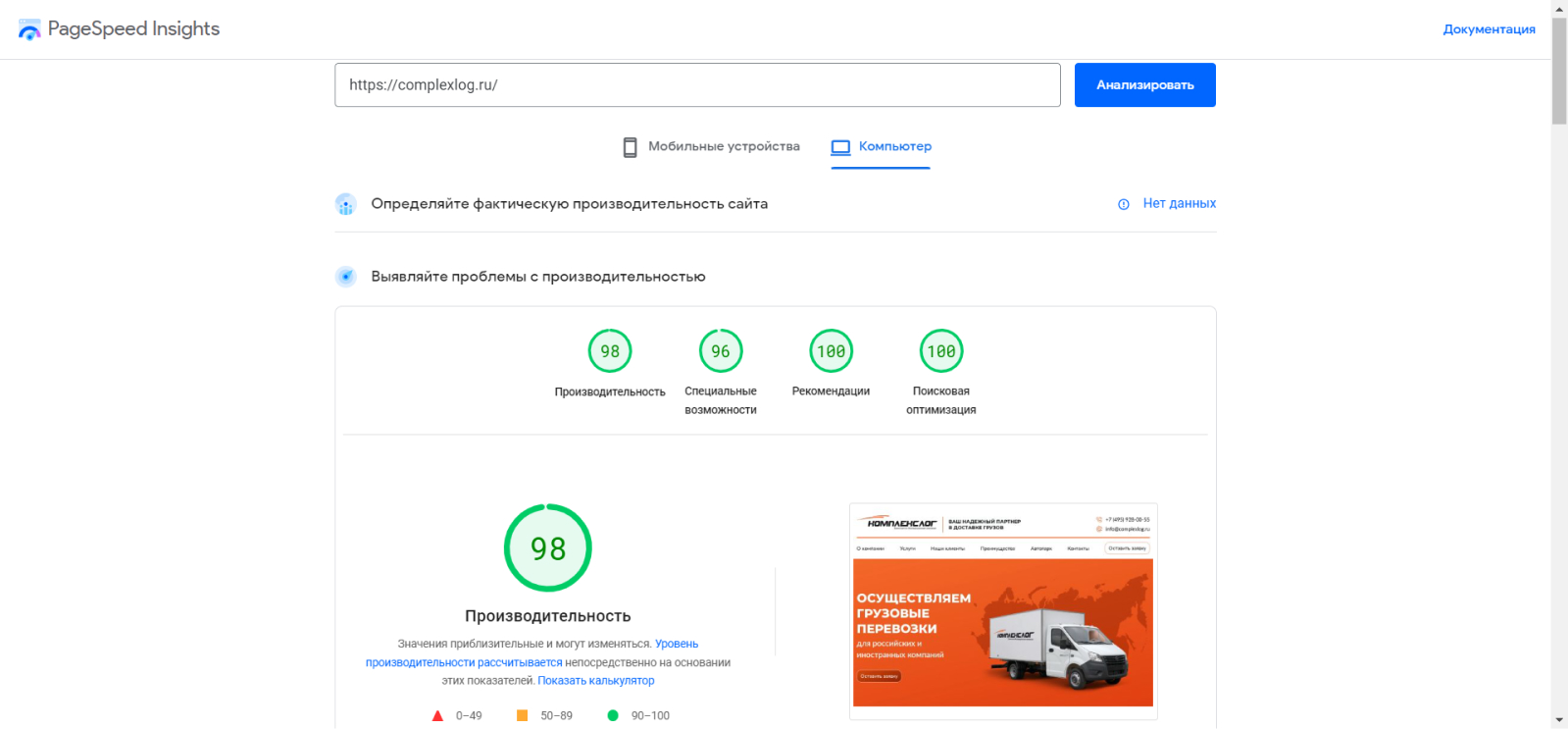Click the small 98 performance gauge
The width and height of the screenshot is (1568, 729).
(x=610, y=351)
